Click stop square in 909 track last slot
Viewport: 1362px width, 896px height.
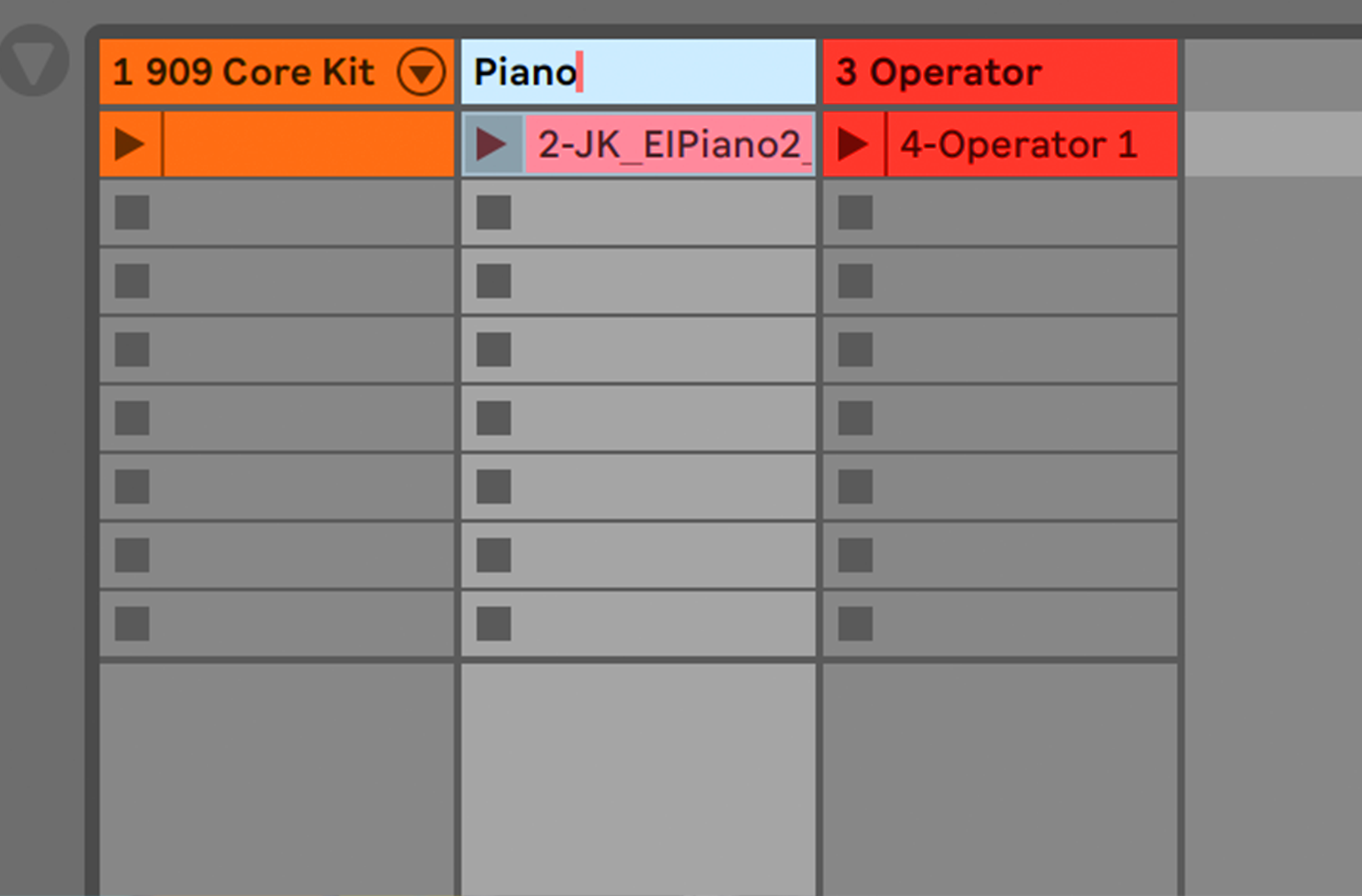tap(132, 624)
